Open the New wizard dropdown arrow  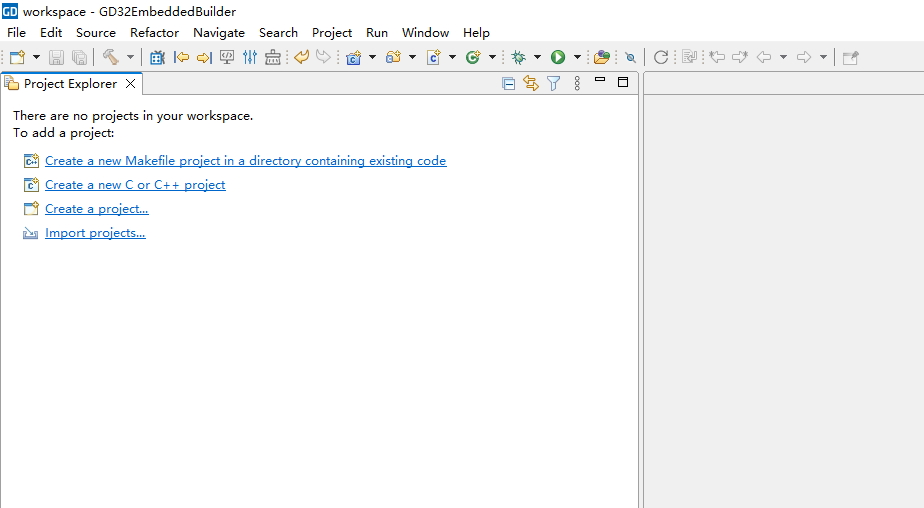36,57
